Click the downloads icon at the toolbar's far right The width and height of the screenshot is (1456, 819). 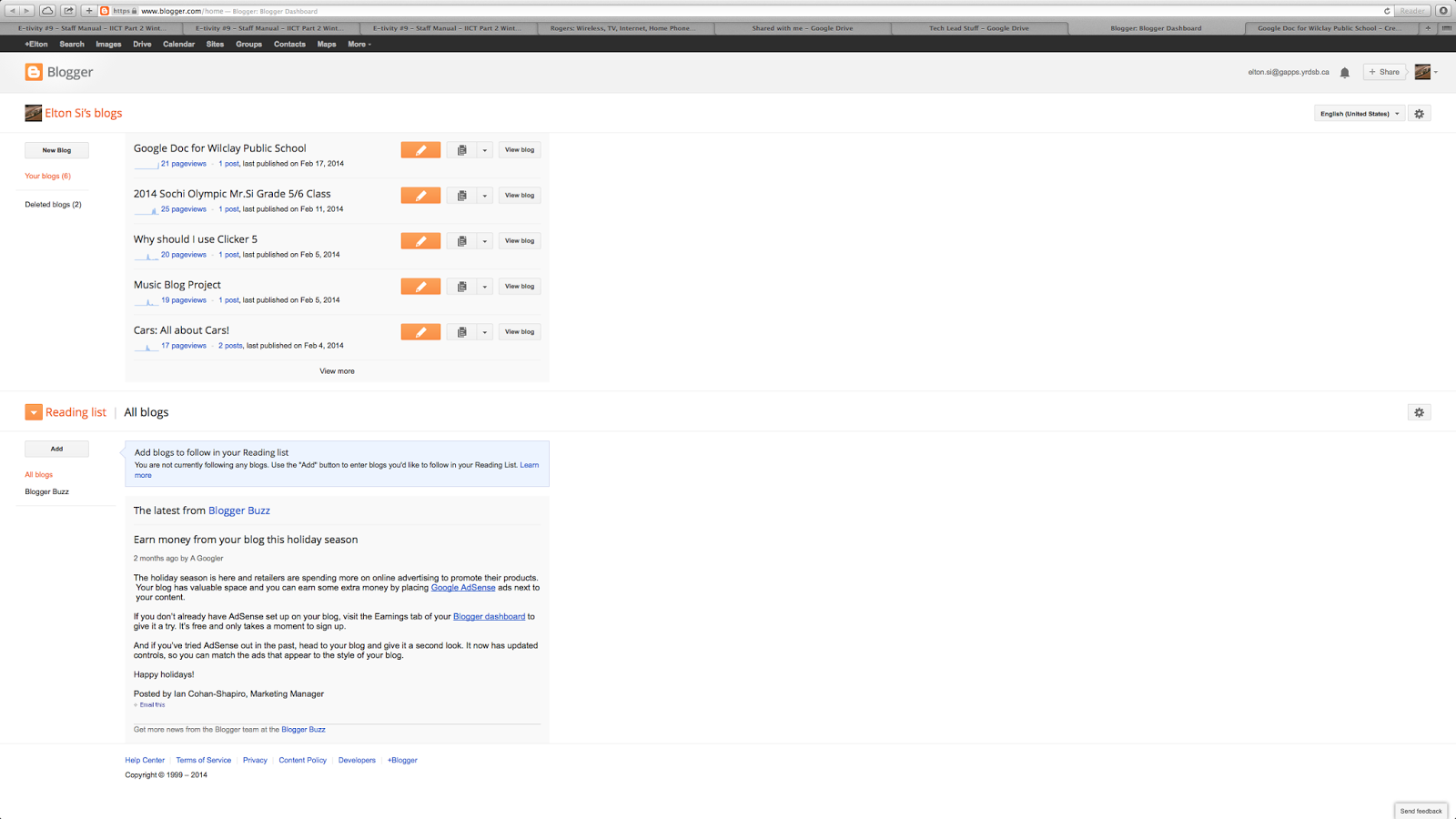click(x=1443, y=11)
